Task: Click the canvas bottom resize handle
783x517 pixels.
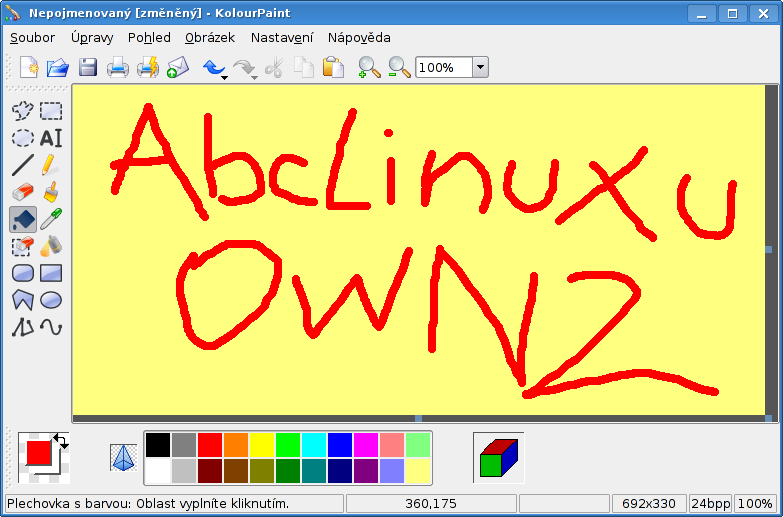Action: (x=418, y=418)
